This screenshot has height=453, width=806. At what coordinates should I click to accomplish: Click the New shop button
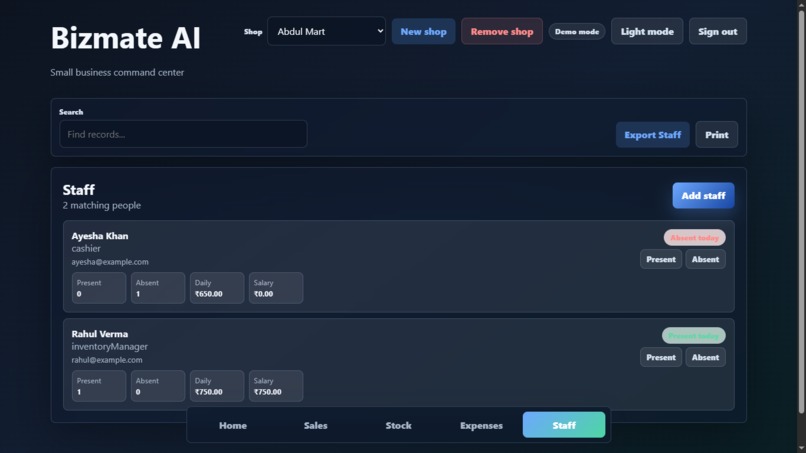click(424, 31)
